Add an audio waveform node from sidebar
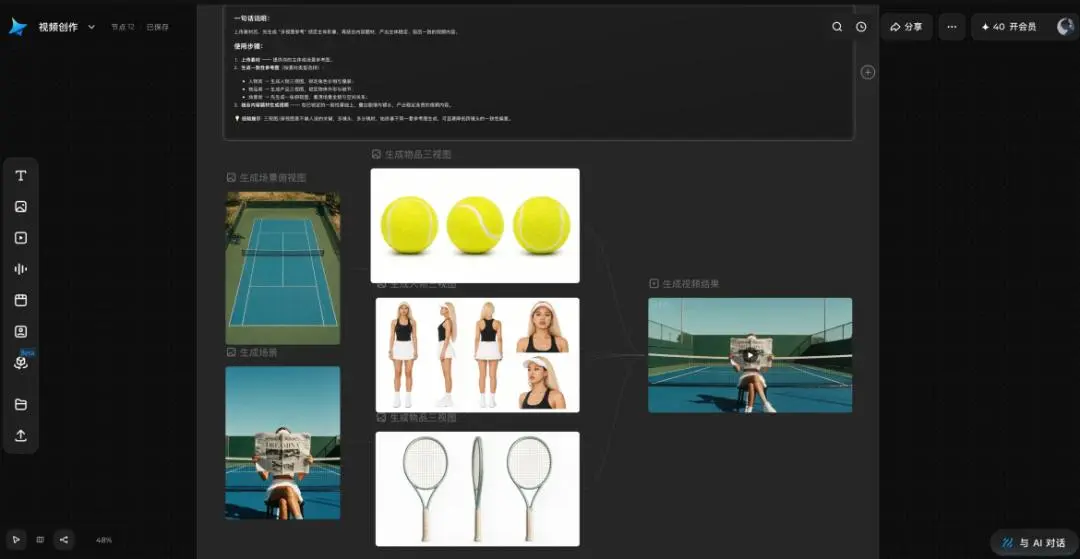This screenshot has height=559, width=1080. coord(21,269)
